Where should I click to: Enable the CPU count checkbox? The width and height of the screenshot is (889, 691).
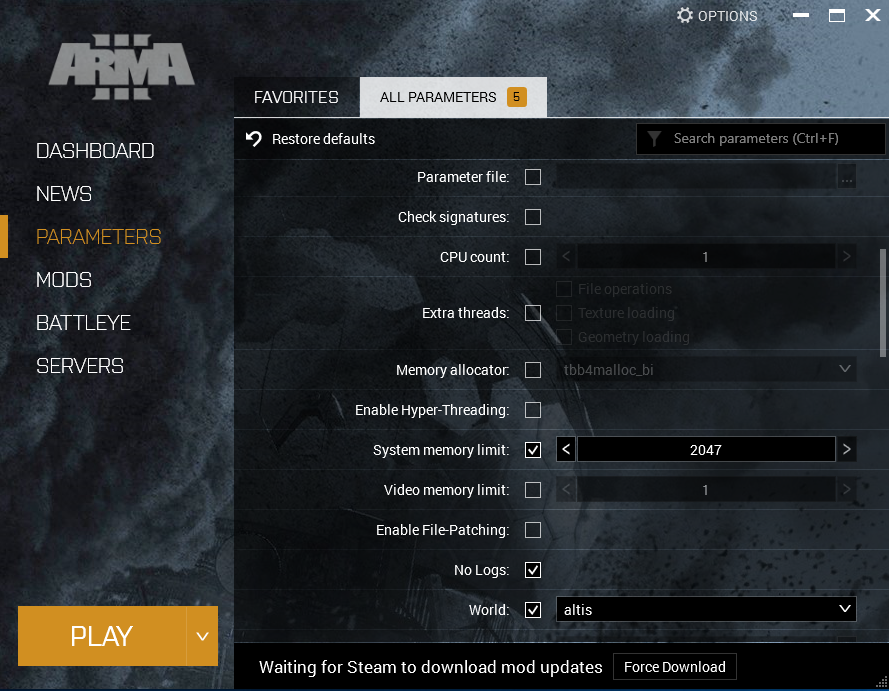pos(533,257)
